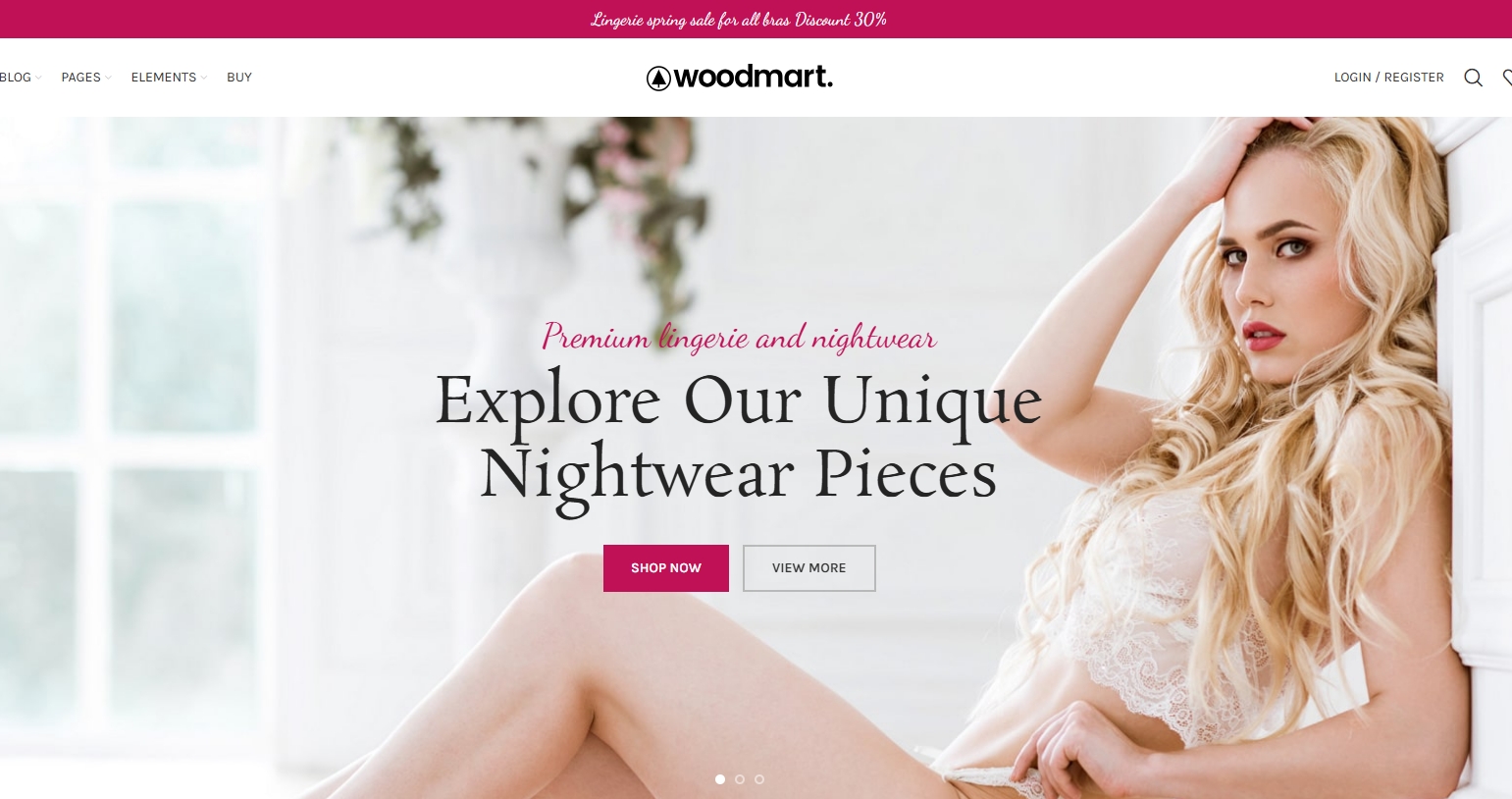Viewport: 1512px width, 799px height.
Task: Click the woodmart tree logo icon
Action: 658,79
